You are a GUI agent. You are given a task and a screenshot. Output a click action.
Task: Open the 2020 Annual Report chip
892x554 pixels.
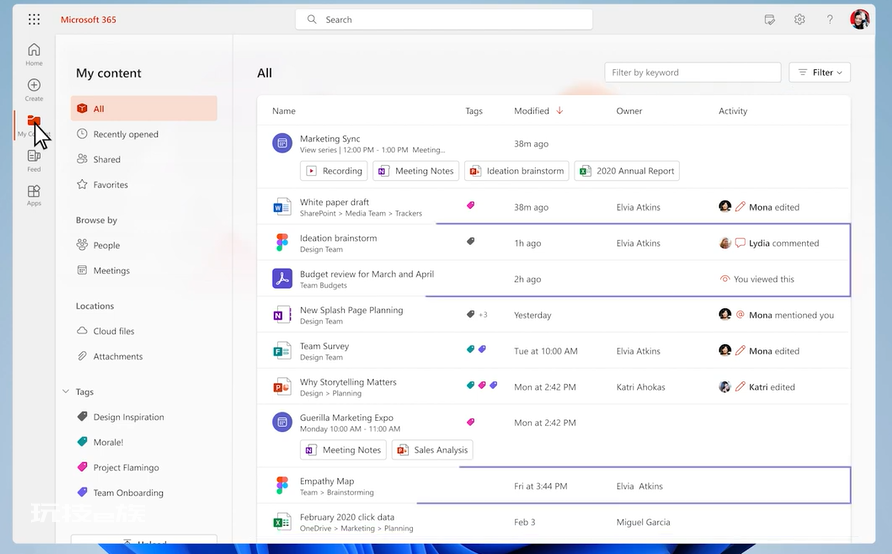tap(627, 171)
